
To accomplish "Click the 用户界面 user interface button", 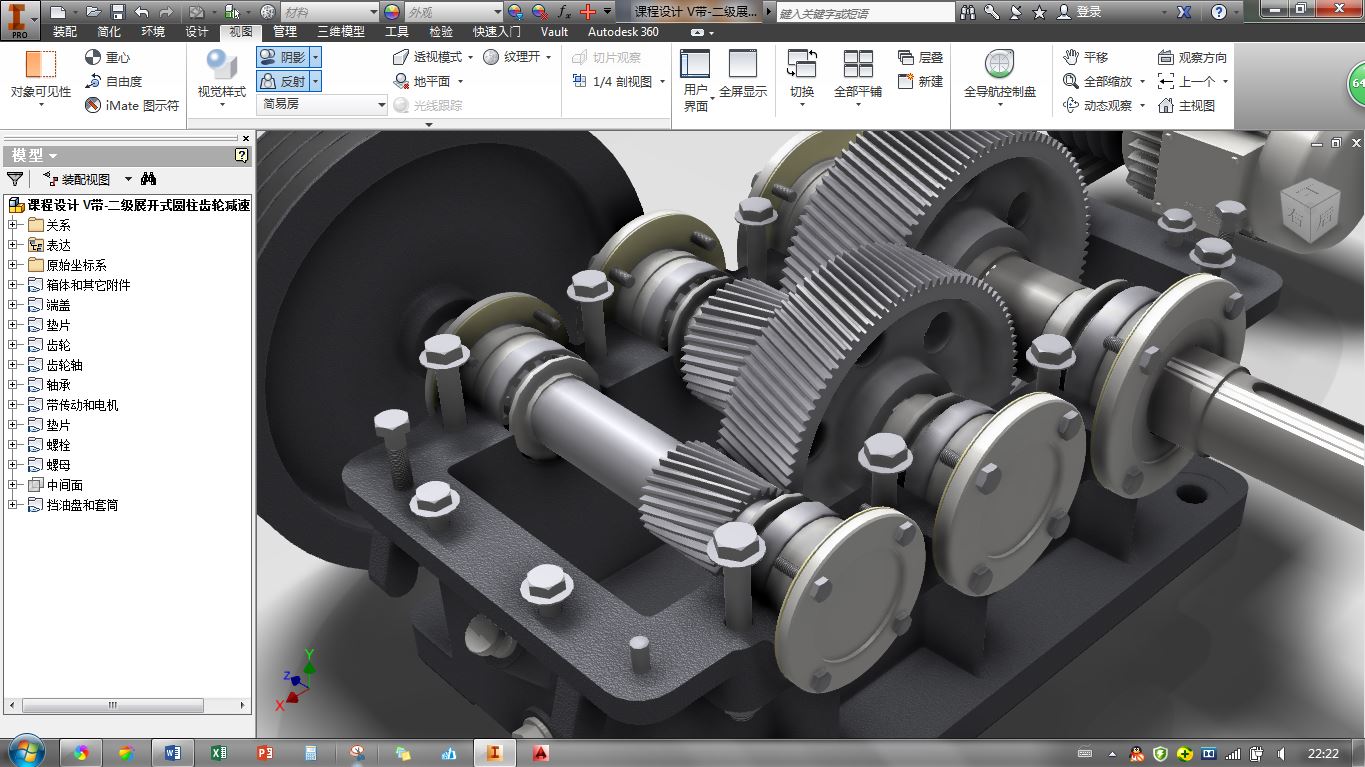I will click(696, 79).
